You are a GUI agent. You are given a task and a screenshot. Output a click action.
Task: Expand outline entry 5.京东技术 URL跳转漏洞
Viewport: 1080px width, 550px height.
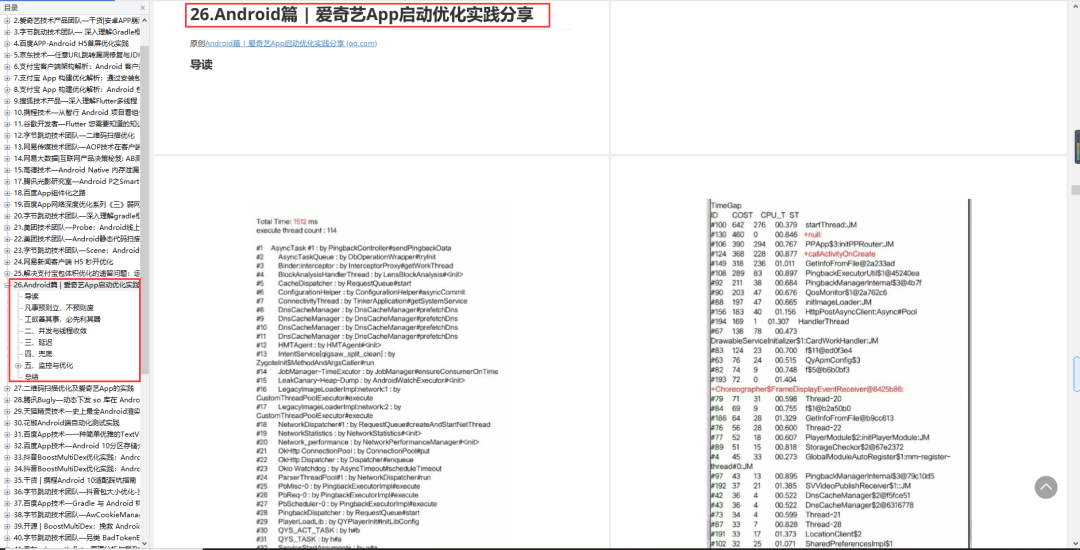tap(7, 55)
